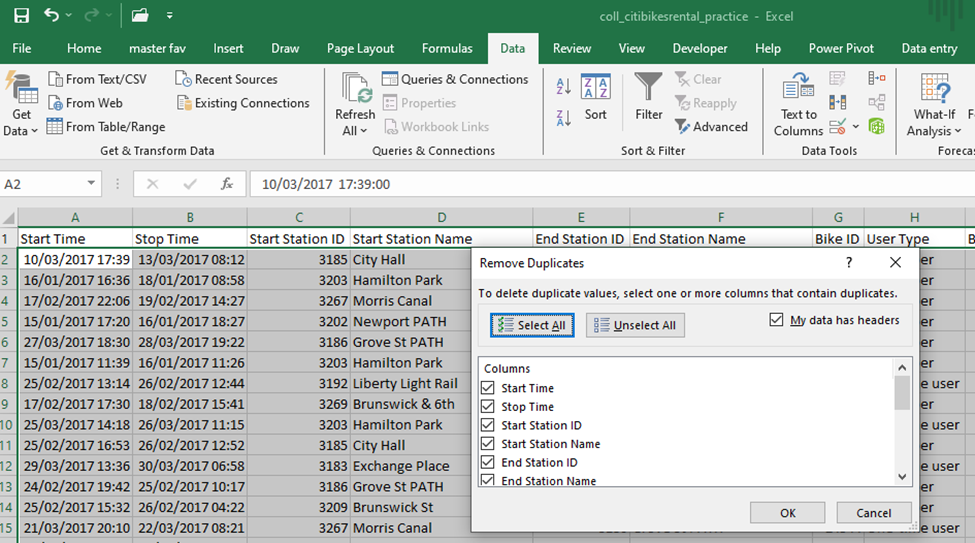Click the Sort Z to A icon
The width and height of the screenshot is (975, 543).
tap(563, 117)
